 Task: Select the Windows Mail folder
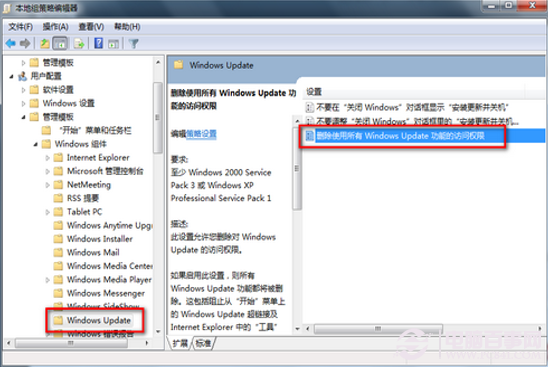tap(93, 252)
